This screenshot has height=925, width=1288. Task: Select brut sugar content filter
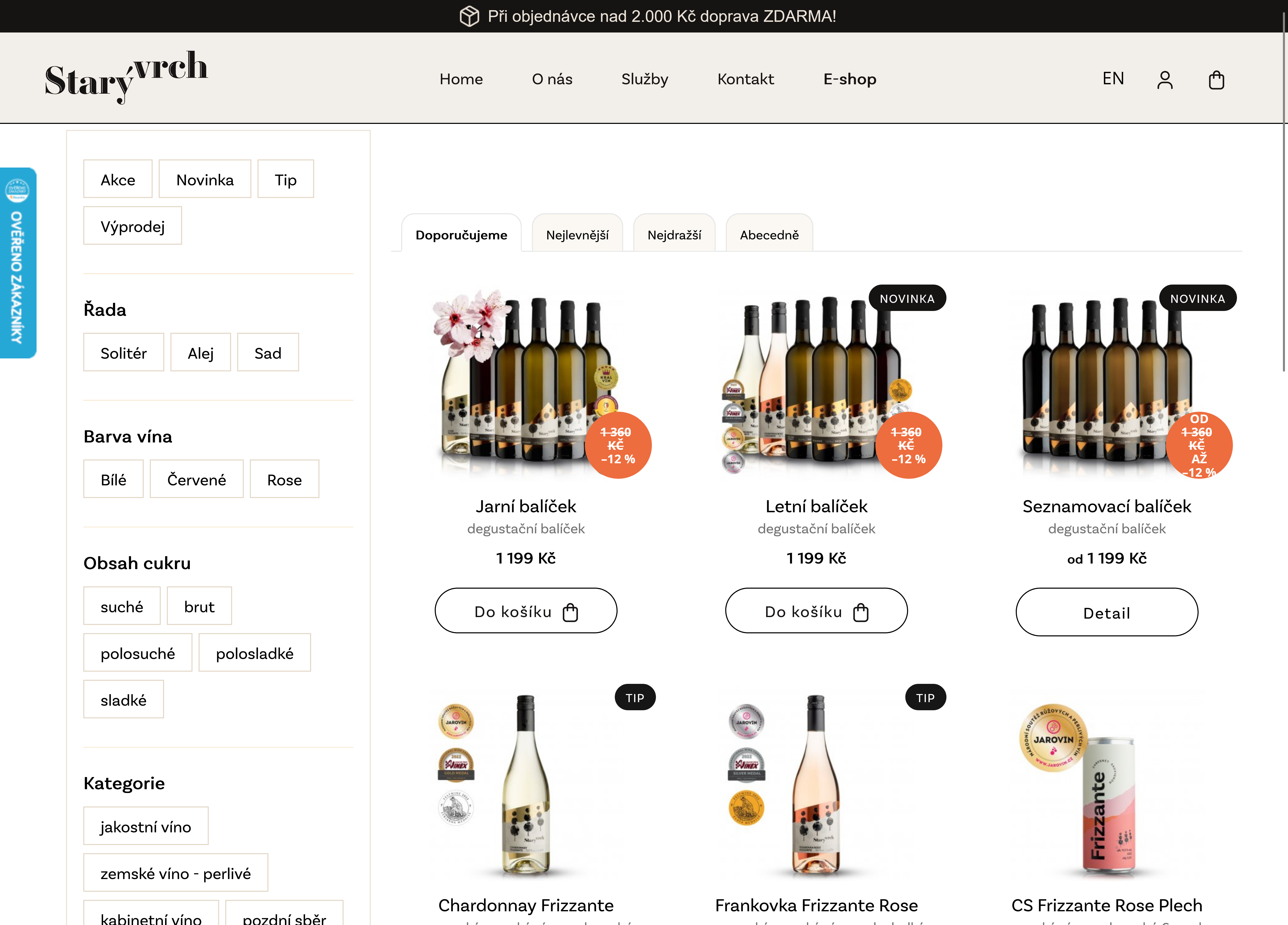199,606
